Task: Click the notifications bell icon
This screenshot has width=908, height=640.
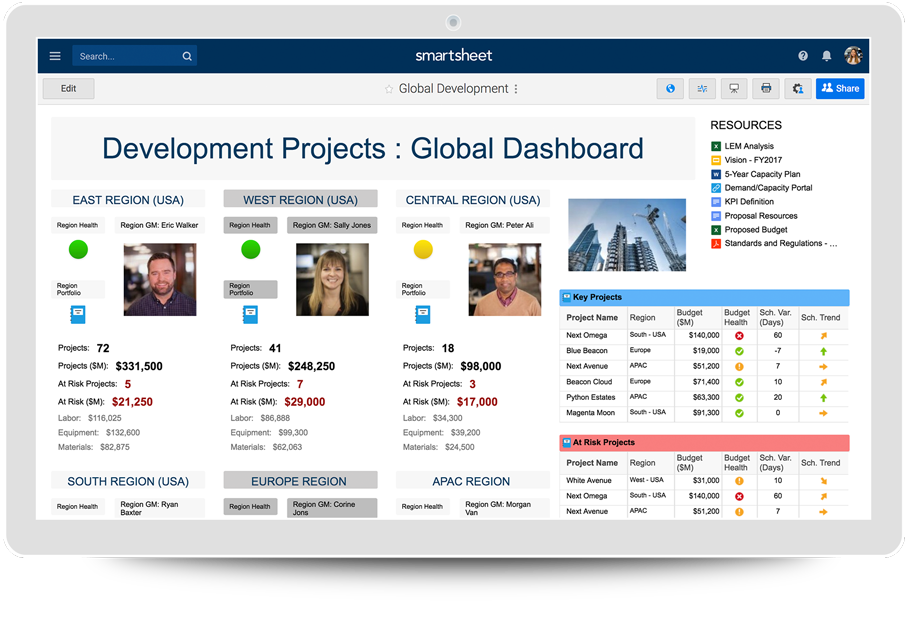Action: (825, 56)
